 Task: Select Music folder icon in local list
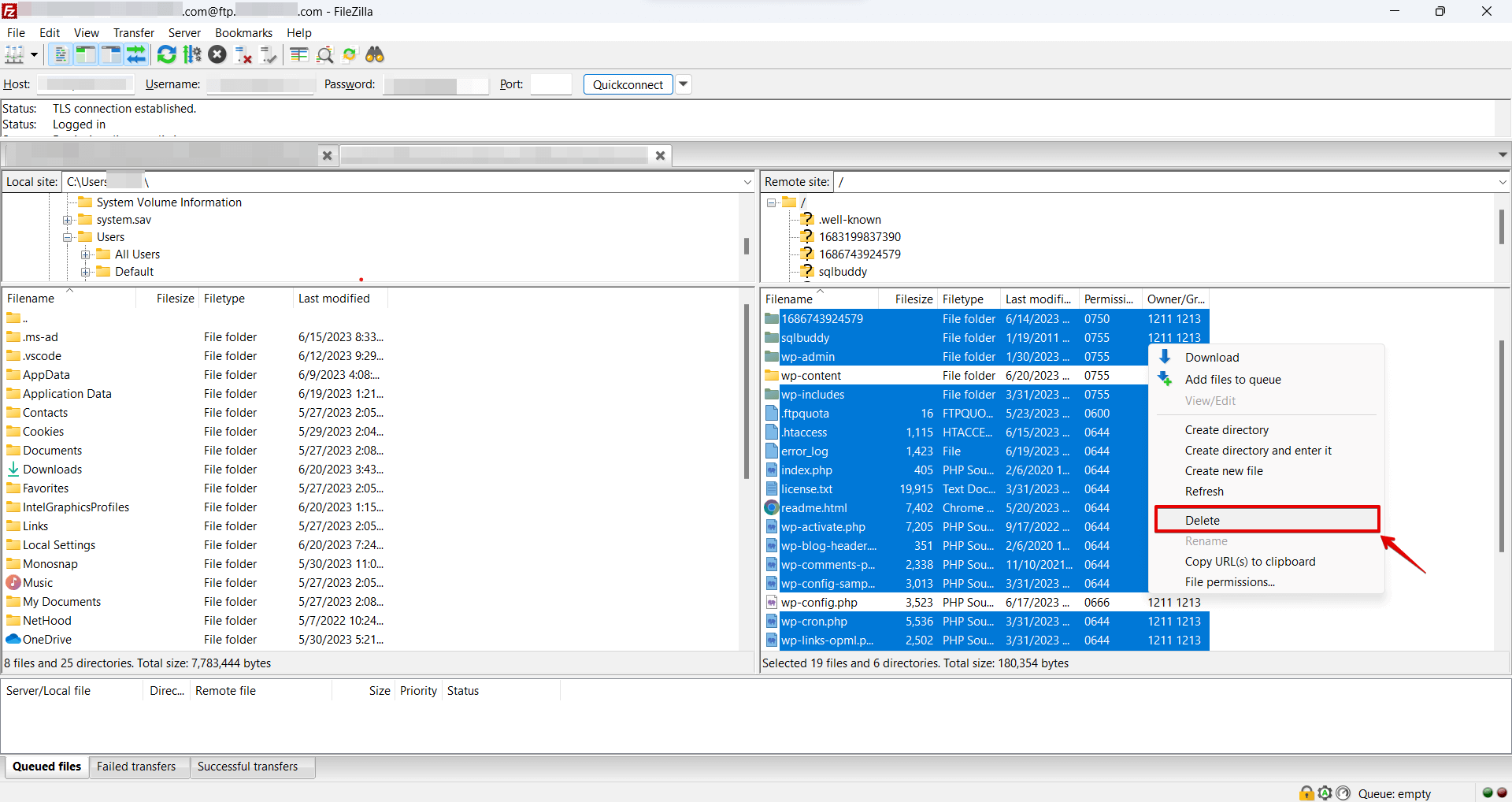pyautogui.click(x=13, y=583)
